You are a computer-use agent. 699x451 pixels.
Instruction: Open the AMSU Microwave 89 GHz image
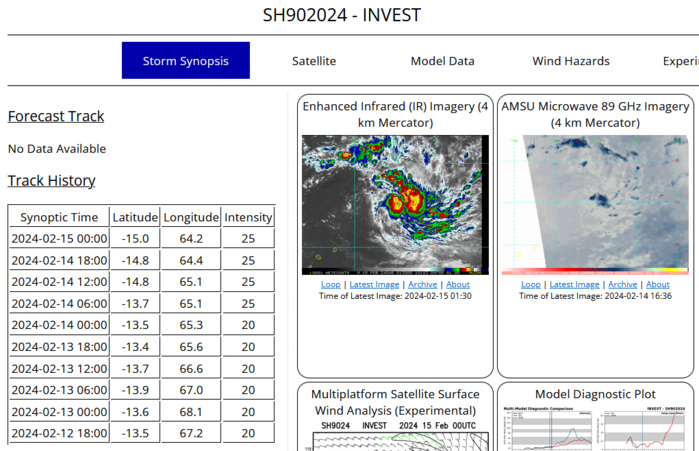pos(594,205)
